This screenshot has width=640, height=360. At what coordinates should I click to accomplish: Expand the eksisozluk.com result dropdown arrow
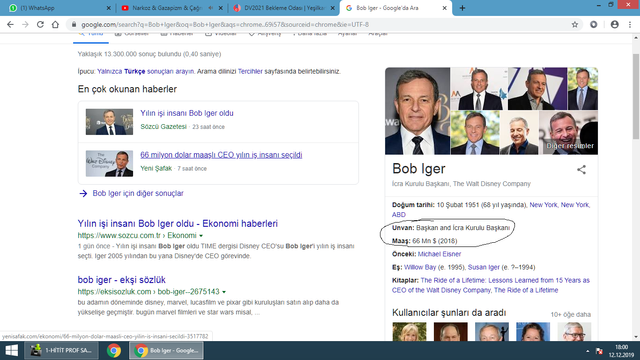click(224, 292)
